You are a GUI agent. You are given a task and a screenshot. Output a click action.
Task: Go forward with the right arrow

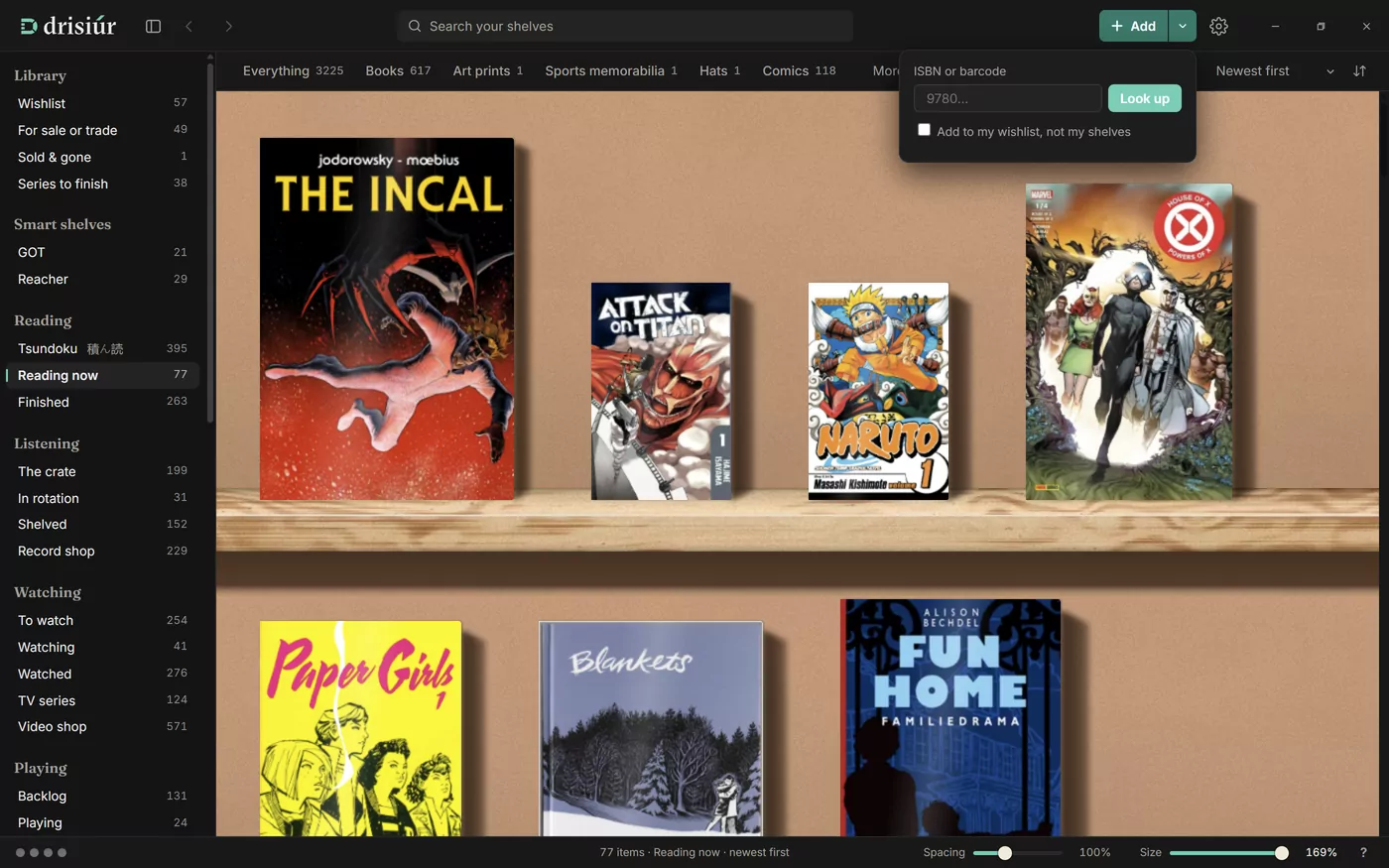pyautogui.click(x=228, y=26)
